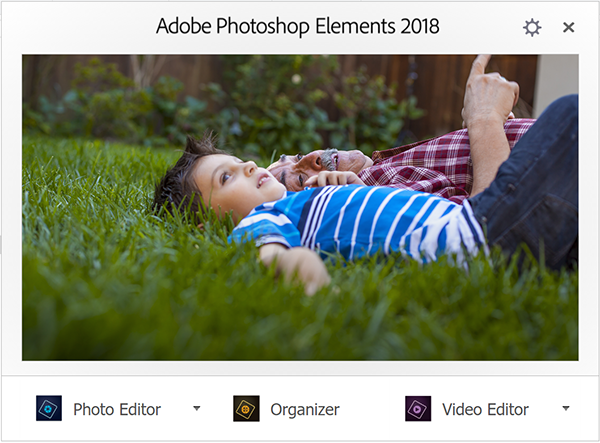Click the Adobe Photoshop Elements 2018 title

(297, 26)
